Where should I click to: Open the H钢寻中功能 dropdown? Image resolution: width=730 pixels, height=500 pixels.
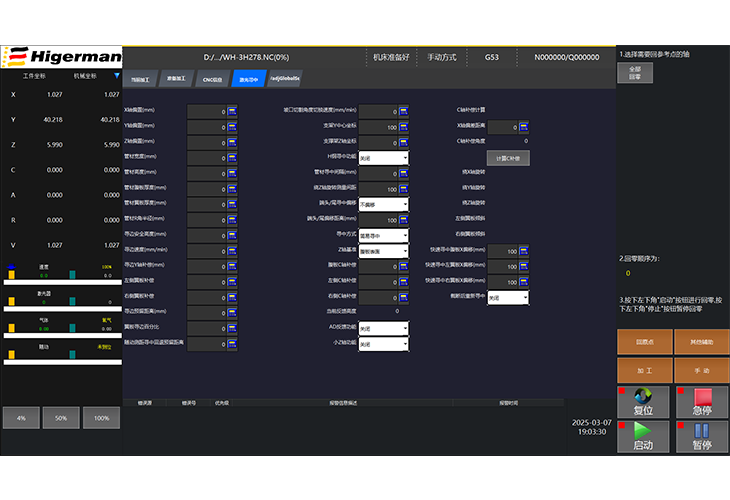[x=383, y=158]
